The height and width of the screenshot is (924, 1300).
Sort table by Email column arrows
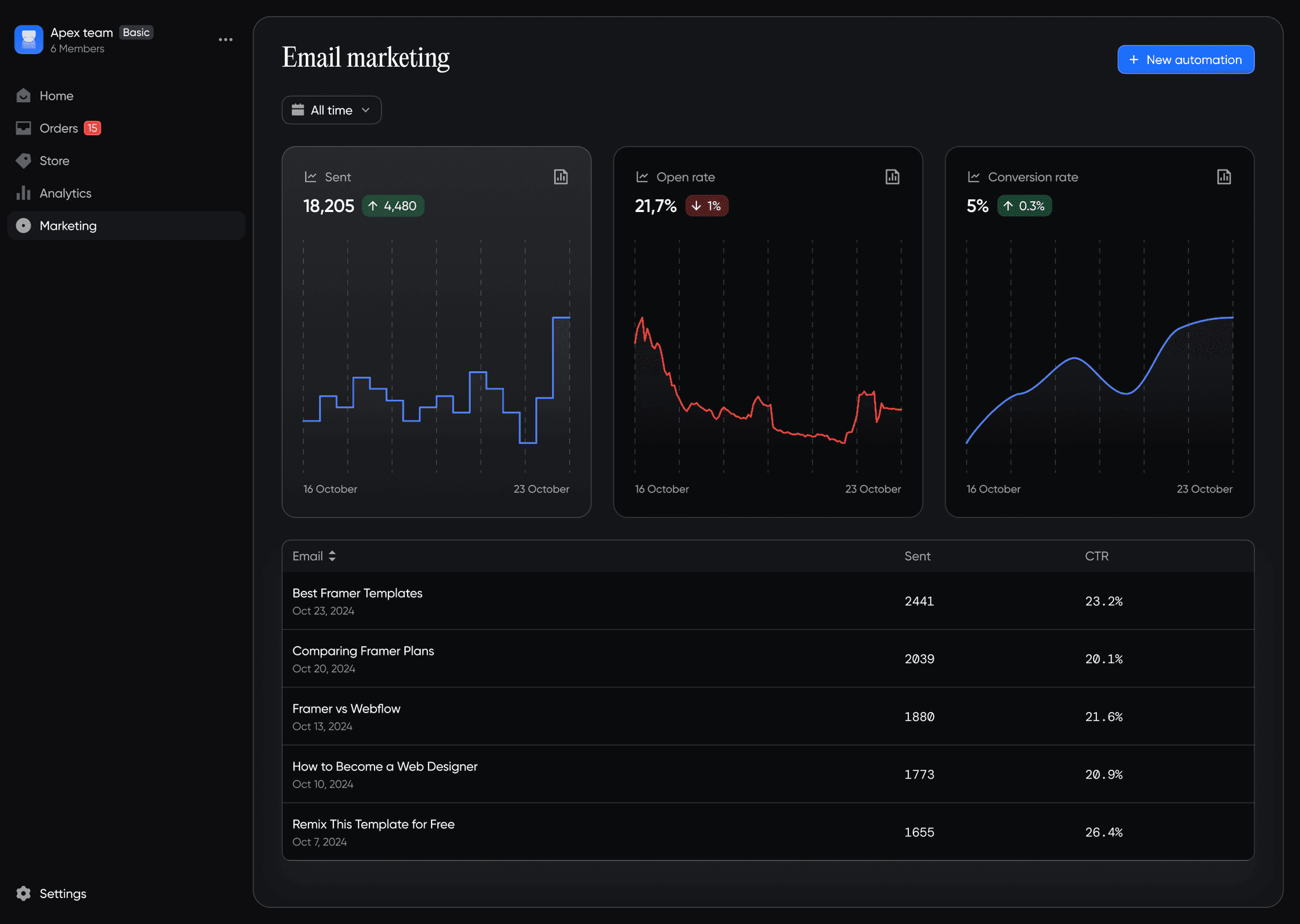point(332,556)
